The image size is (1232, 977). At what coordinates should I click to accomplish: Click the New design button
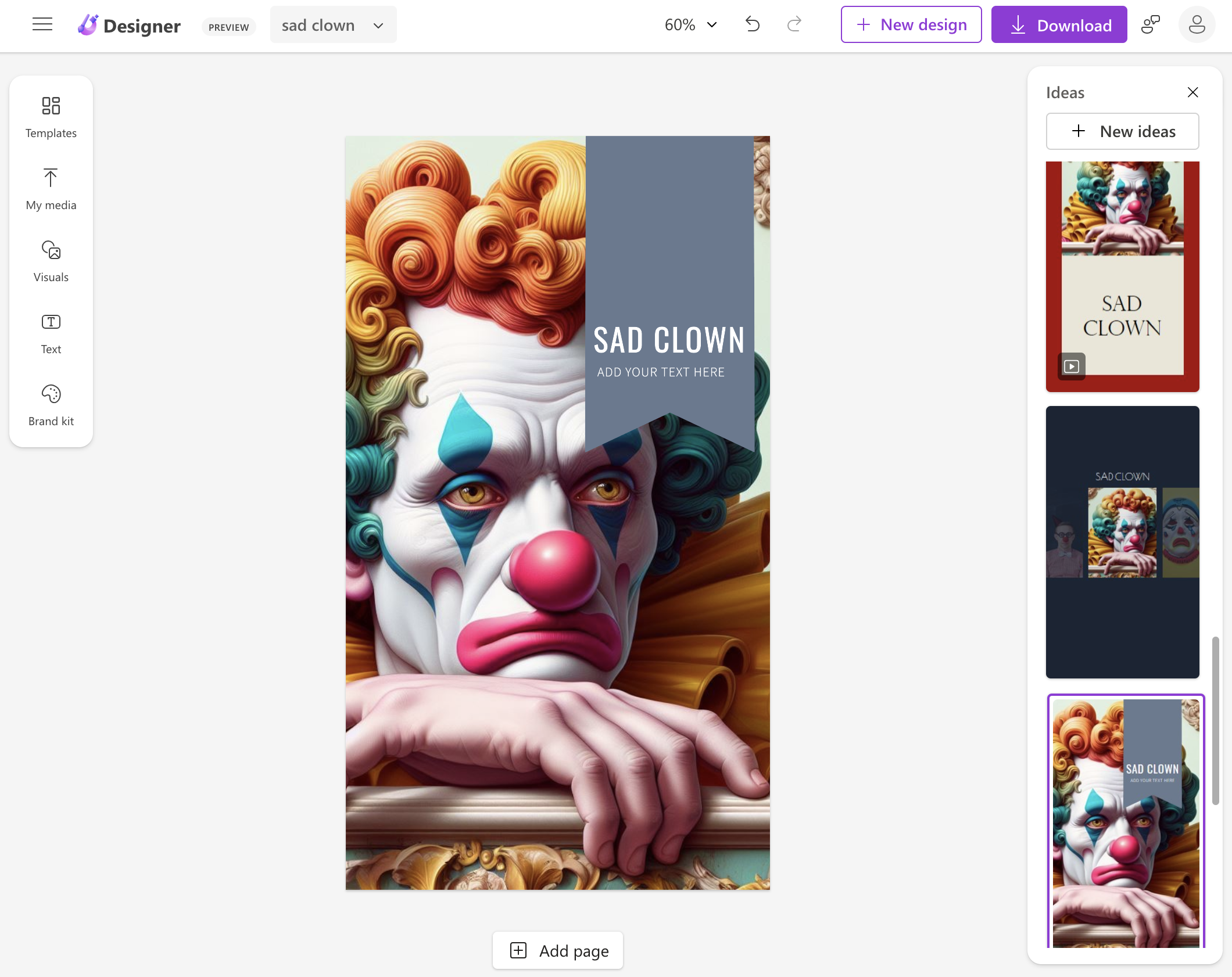(x=911, y=25)
